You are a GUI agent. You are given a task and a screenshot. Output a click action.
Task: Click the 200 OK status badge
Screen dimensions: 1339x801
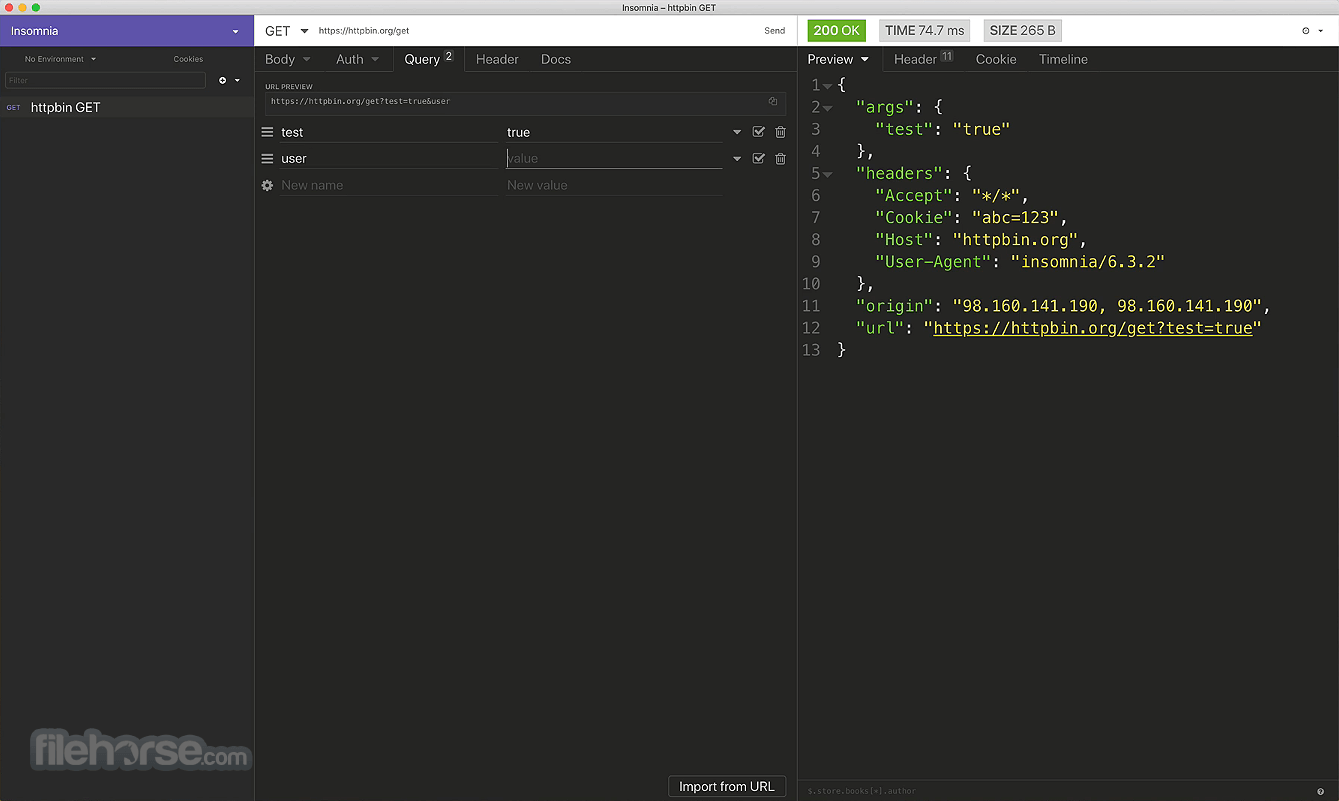(837, 31)
